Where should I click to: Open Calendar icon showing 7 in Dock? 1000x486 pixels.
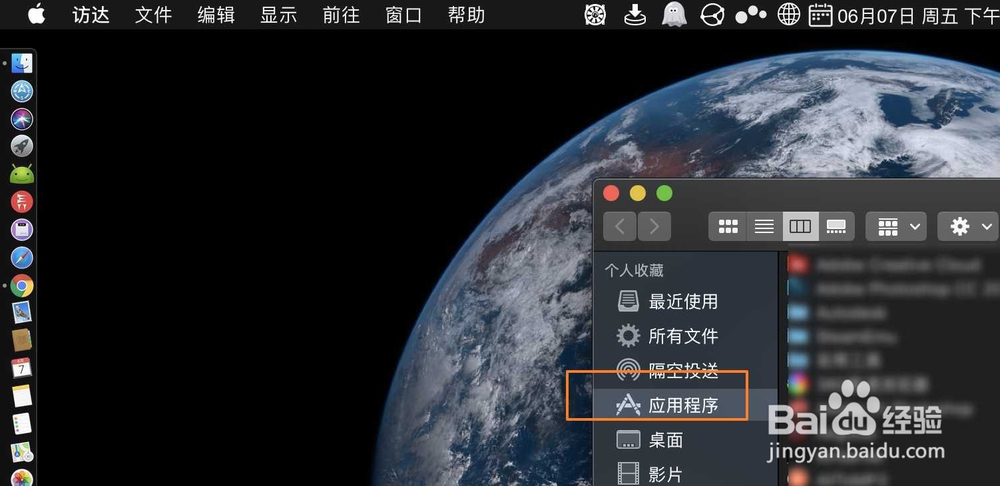[22, 368]
